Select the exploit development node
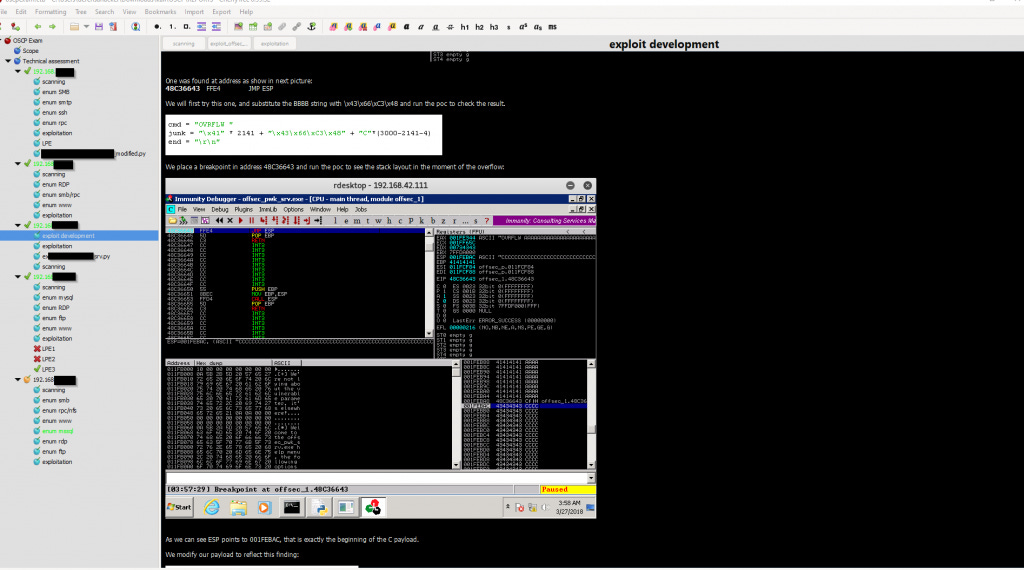 point(68,236)
